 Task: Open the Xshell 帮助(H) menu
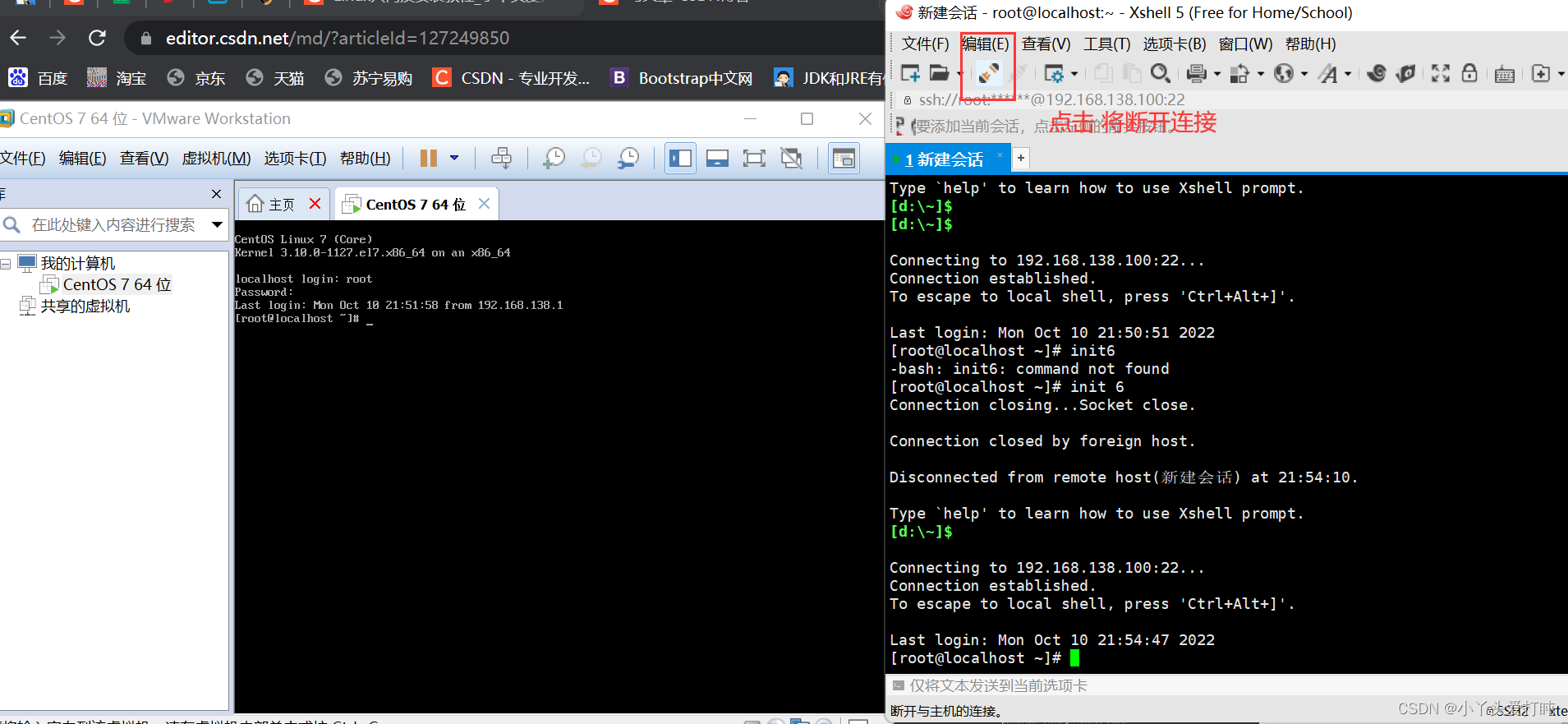coord(1310,44)
